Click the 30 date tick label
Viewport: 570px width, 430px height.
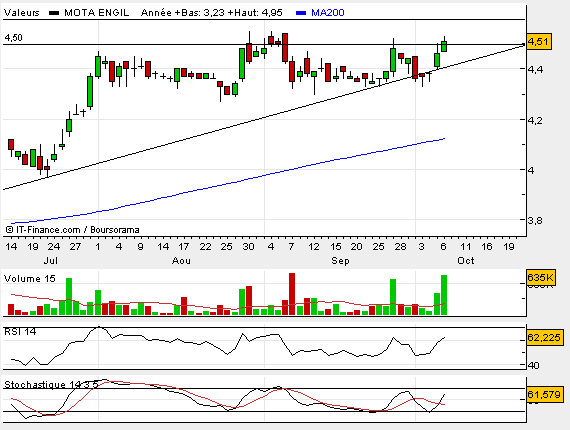(248, 246)
